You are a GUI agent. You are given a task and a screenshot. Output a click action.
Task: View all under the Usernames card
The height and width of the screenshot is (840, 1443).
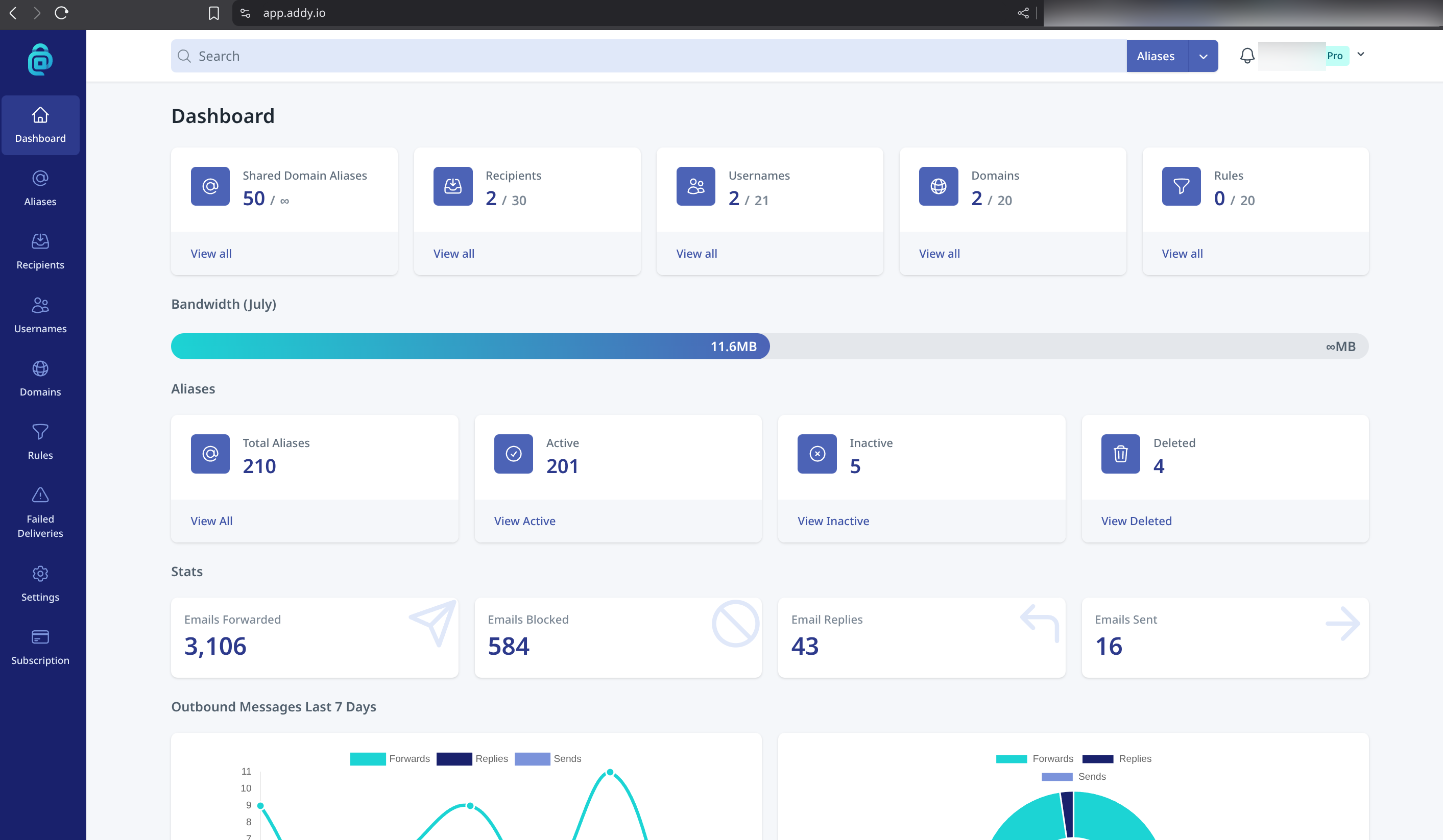click(x=696, y=254)
